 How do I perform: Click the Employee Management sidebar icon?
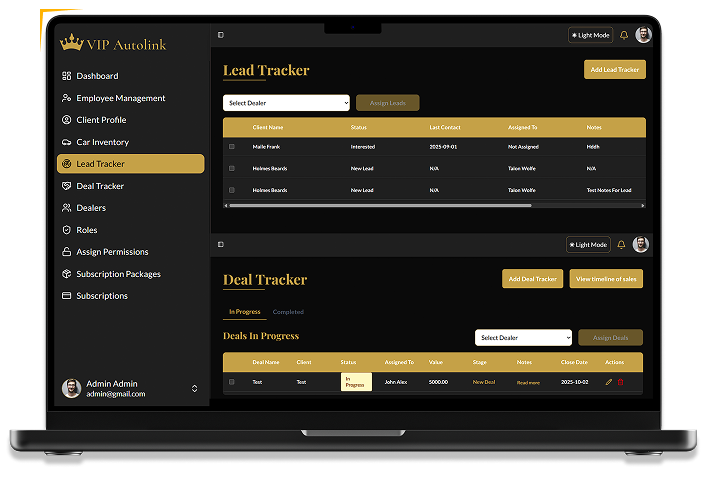pos(67,98)
